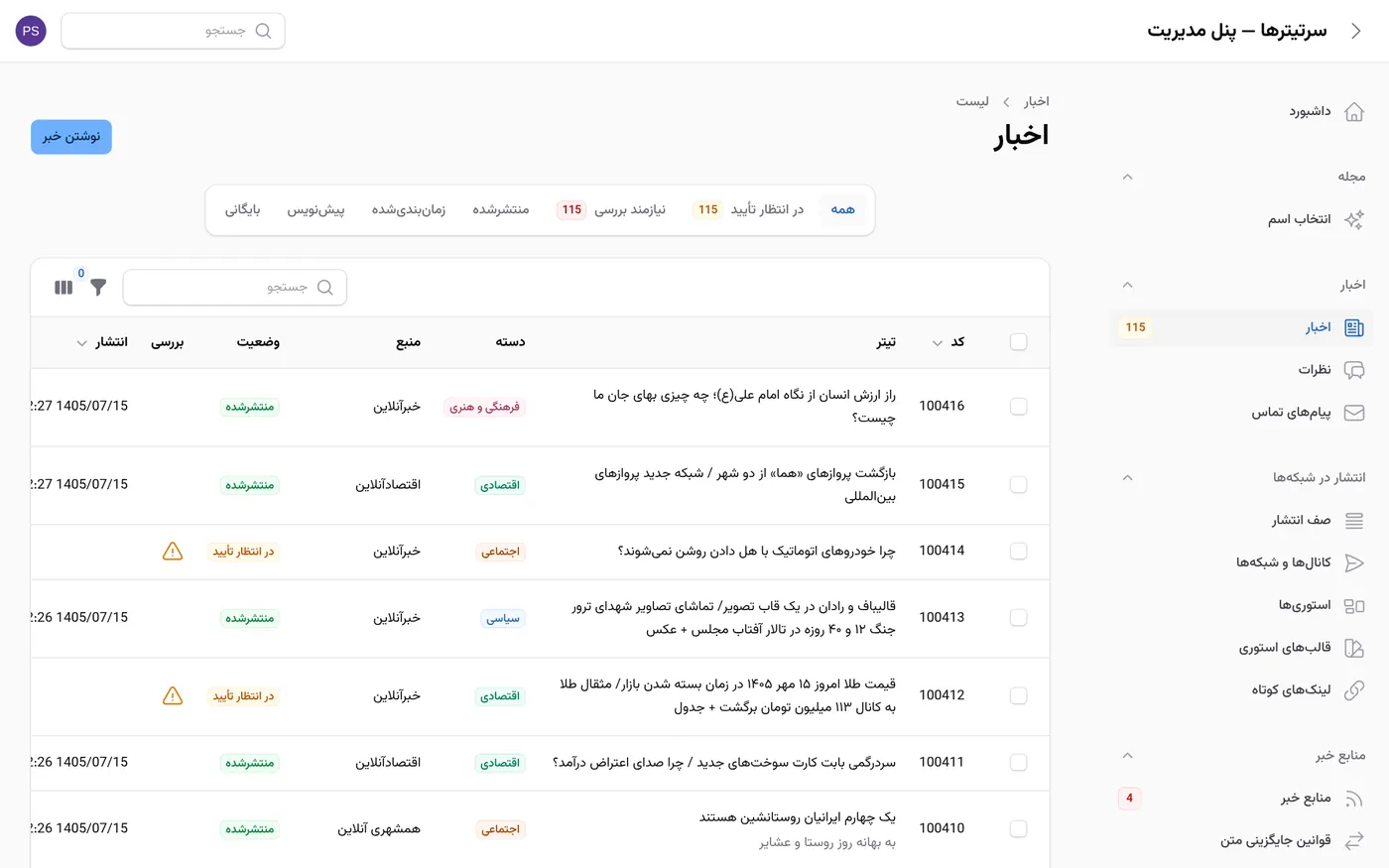Select the زمان‌بندی‌شده tab
This screenshot has height=868, width=1389.
(x=409, y=210)
